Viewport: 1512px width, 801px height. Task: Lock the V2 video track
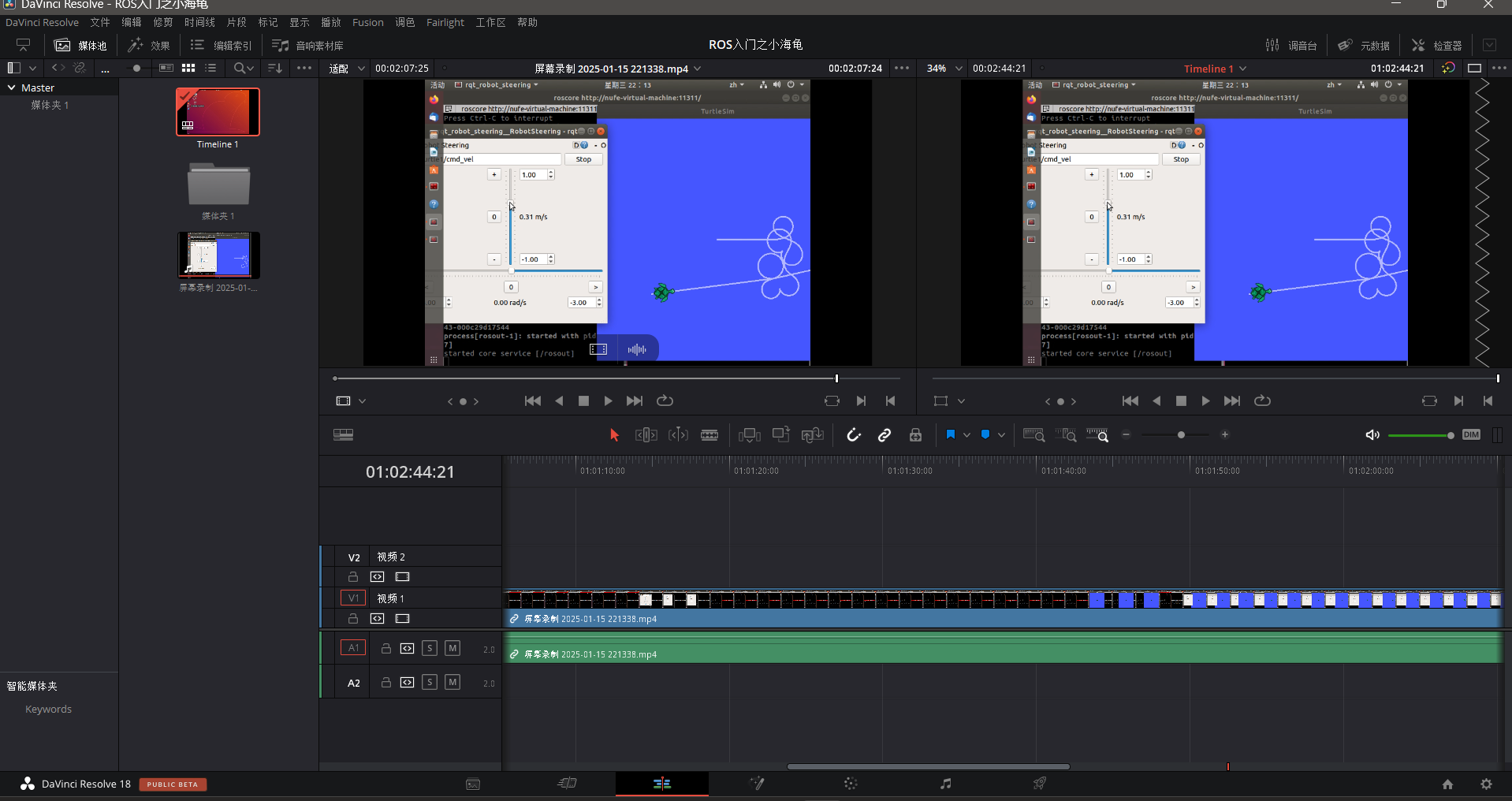353,577
